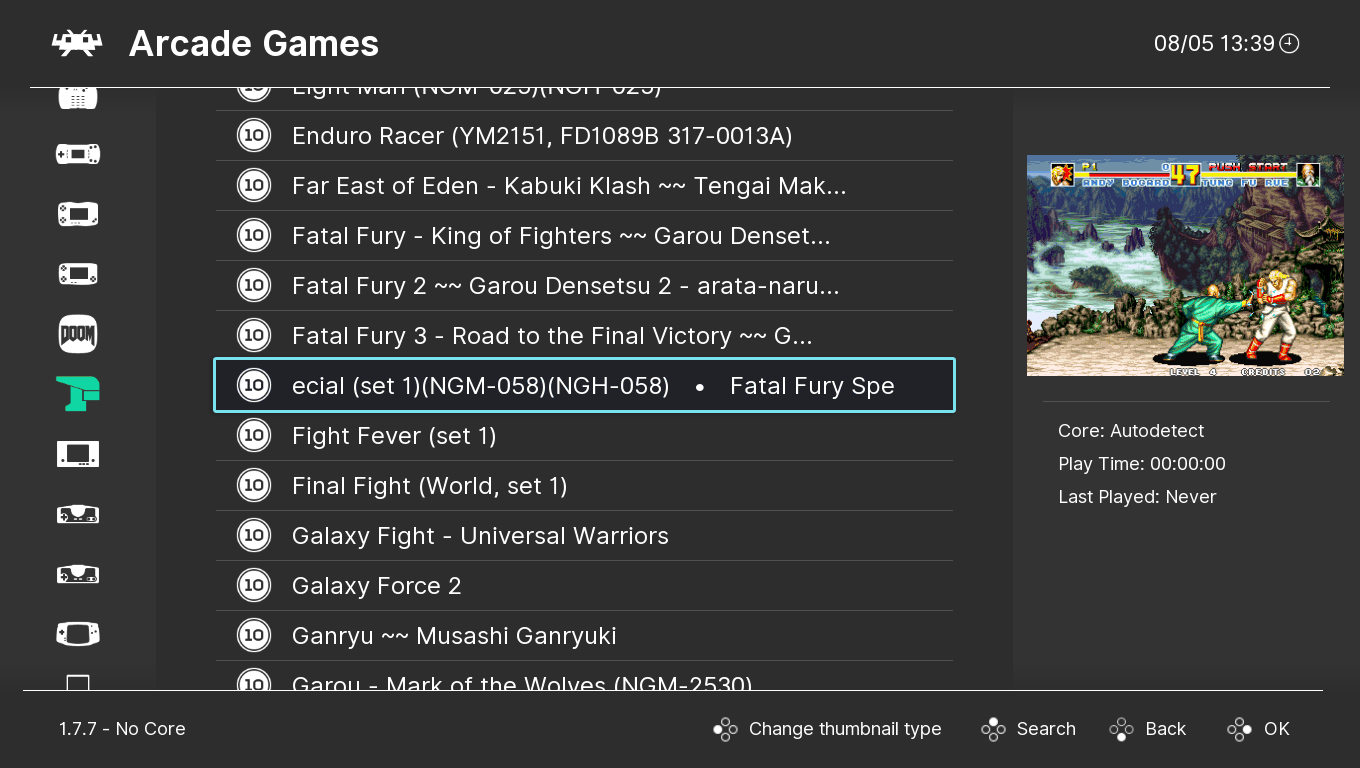Select Final Fight (World, set 1)

tap(584, 486)
